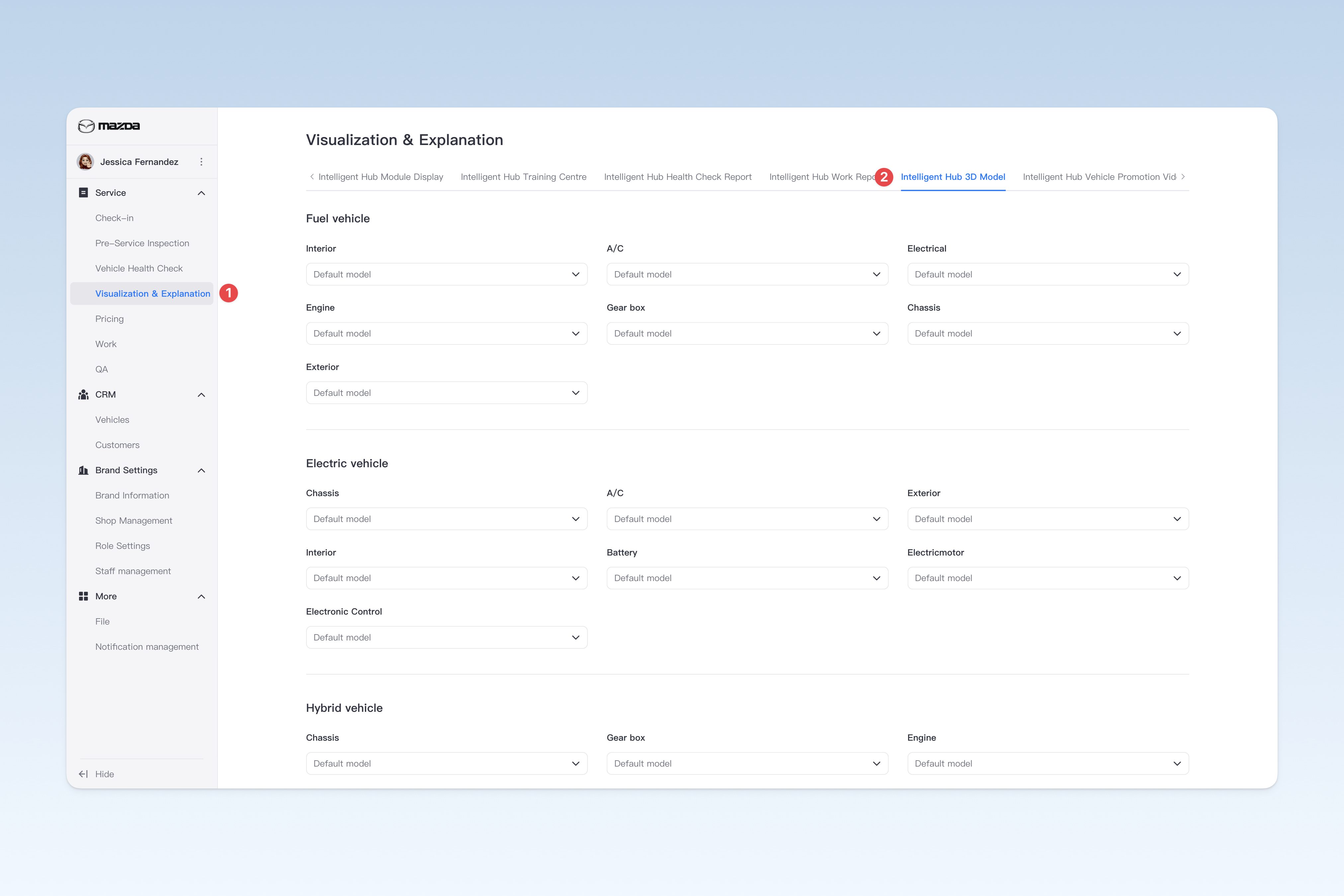Image resolution: width=1344 pixels, height=896 pixels.
Task: Go to Check-in page
Action: coord(114,218)
